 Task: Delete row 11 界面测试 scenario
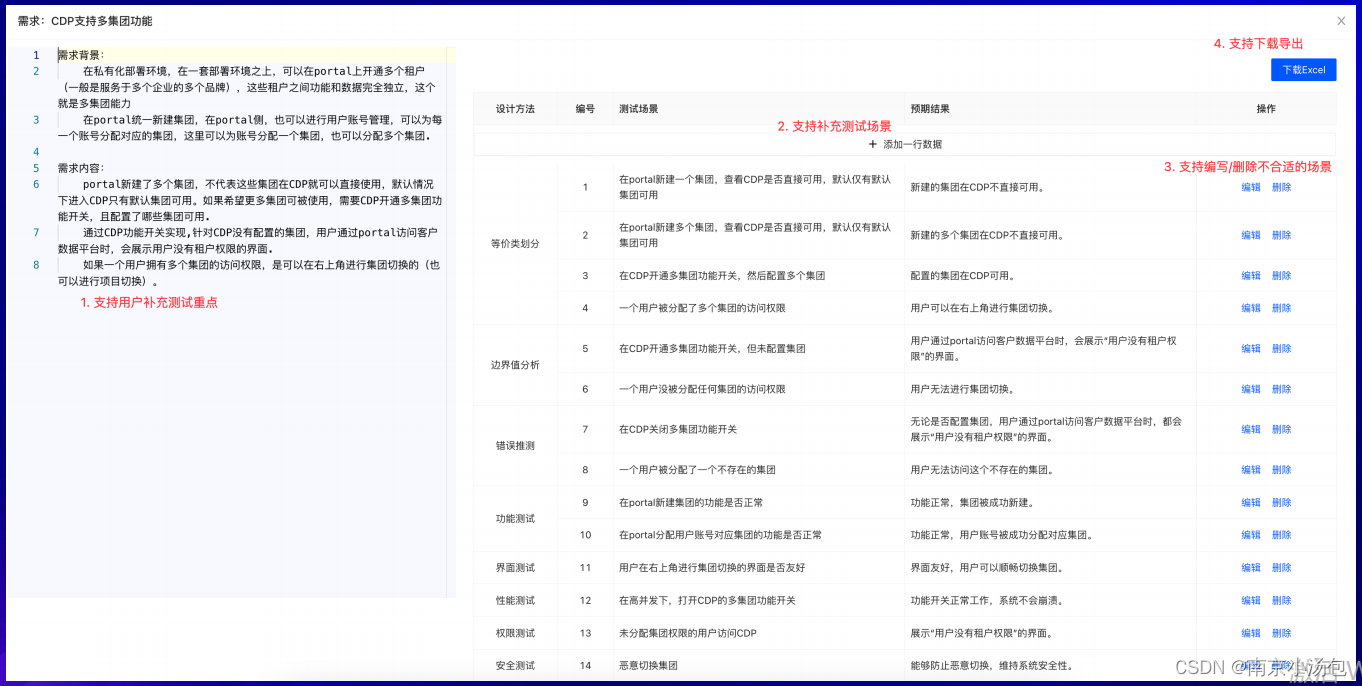[1281, 568]
